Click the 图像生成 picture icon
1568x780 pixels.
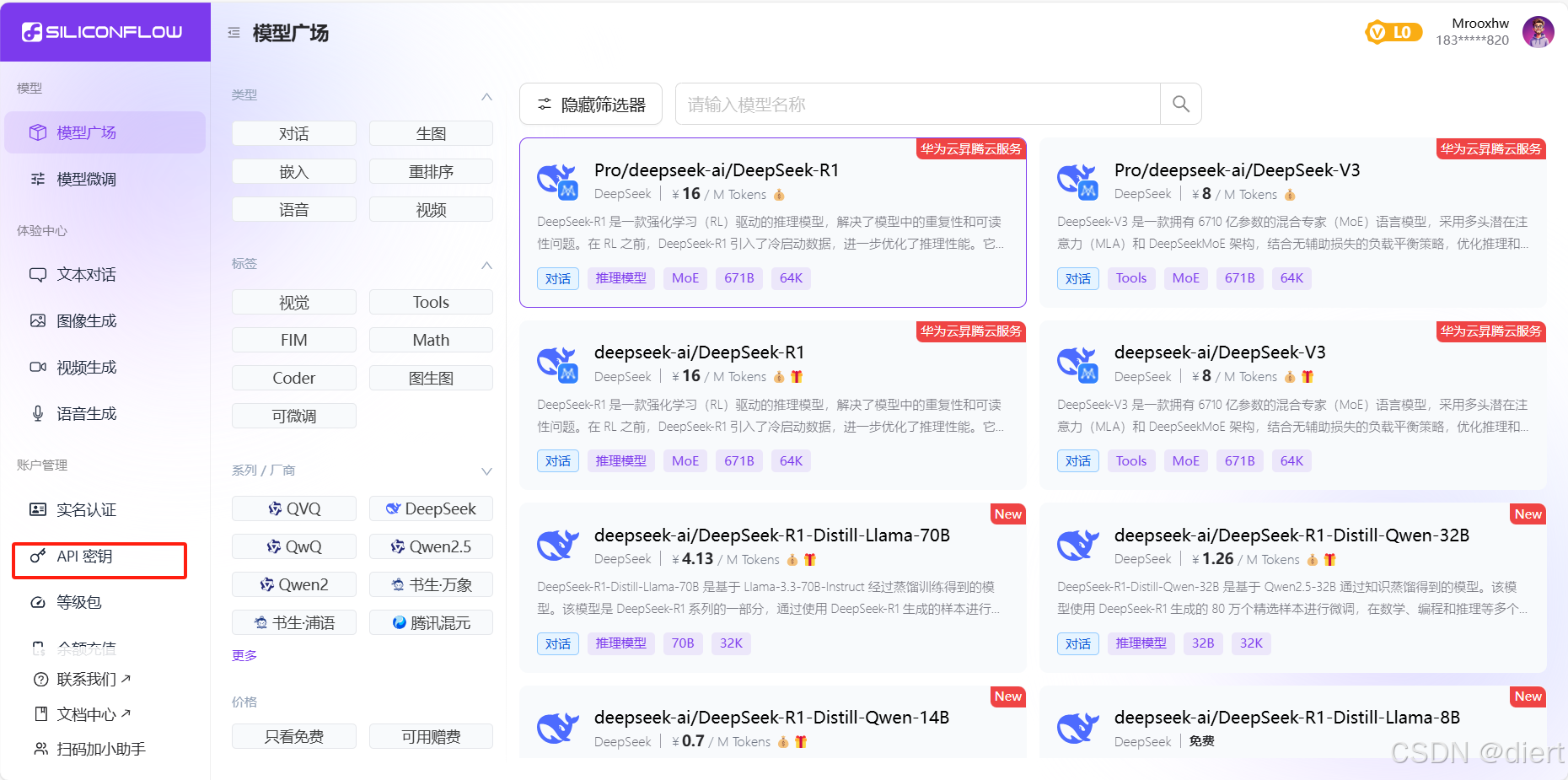(38, 320)
